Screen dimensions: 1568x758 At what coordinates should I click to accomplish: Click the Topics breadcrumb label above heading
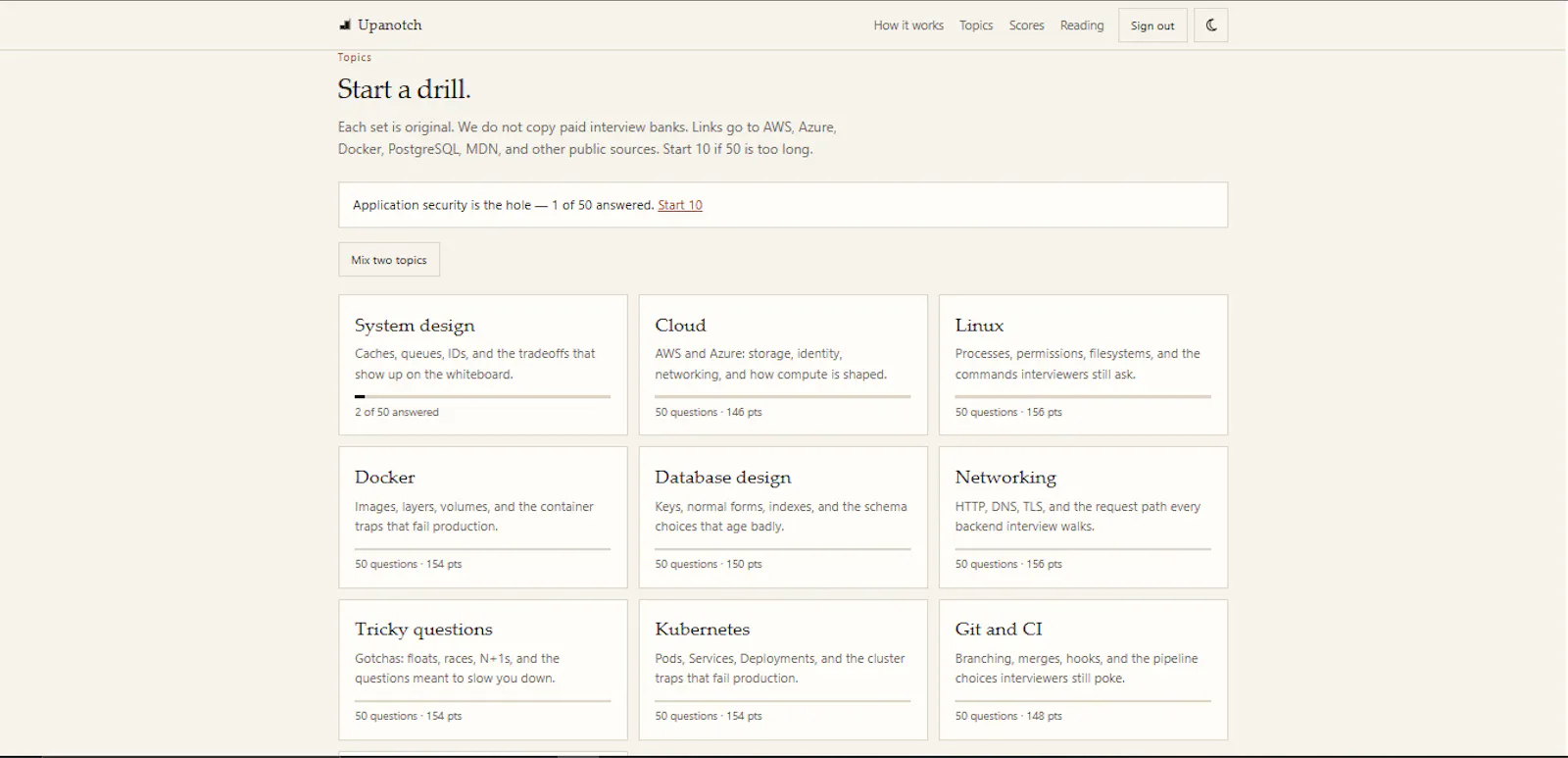355,57
